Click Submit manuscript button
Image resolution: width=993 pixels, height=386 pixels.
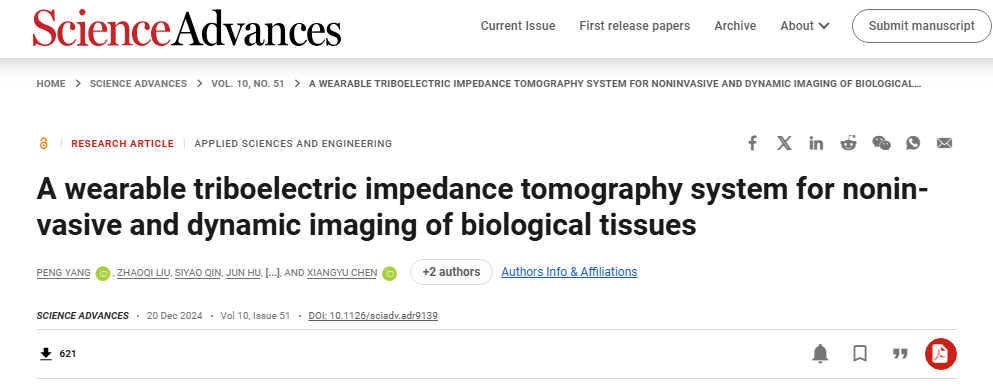[x=921, y=26]
